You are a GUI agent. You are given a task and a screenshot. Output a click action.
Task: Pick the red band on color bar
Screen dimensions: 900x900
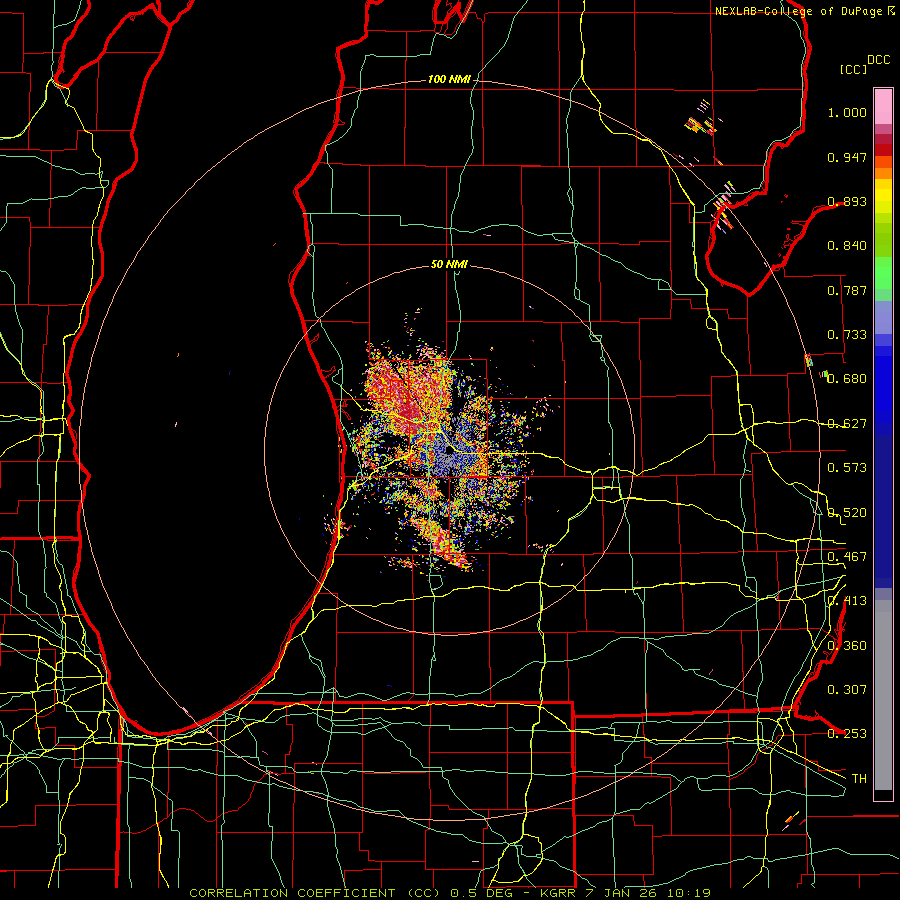point(883,149)
